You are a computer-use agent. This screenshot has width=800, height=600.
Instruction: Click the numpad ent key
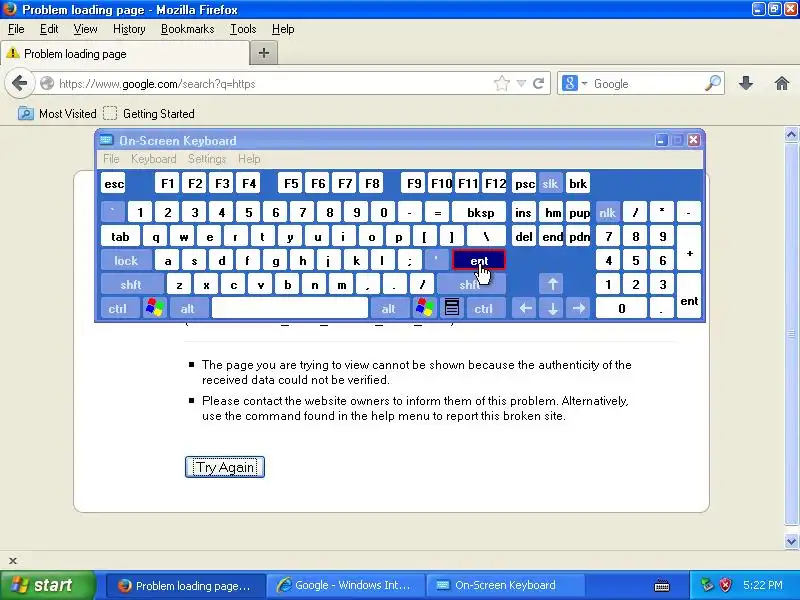[x=689, y=296]
